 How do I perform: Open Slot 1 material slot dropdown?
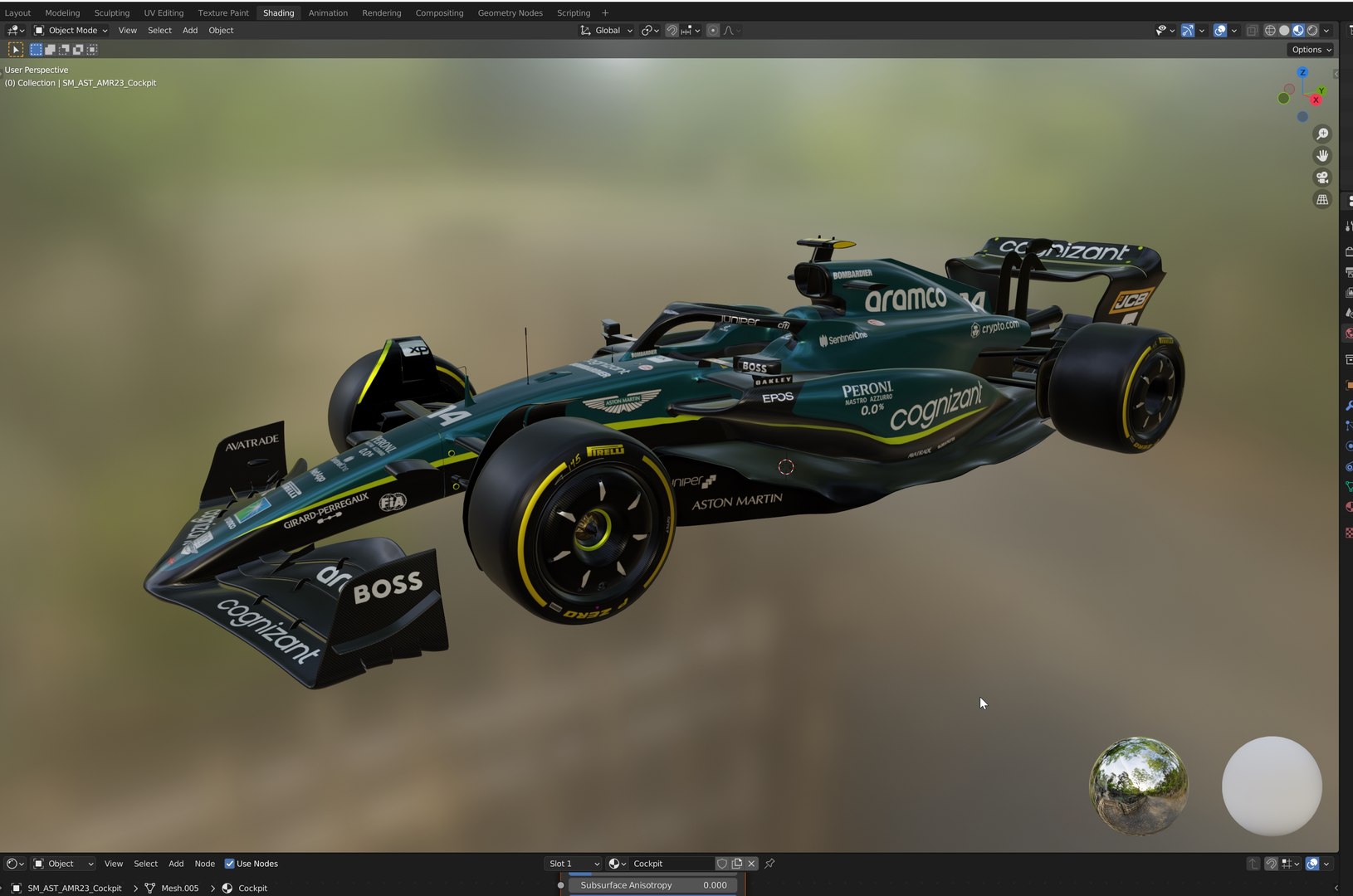click(x=573, y=864)
